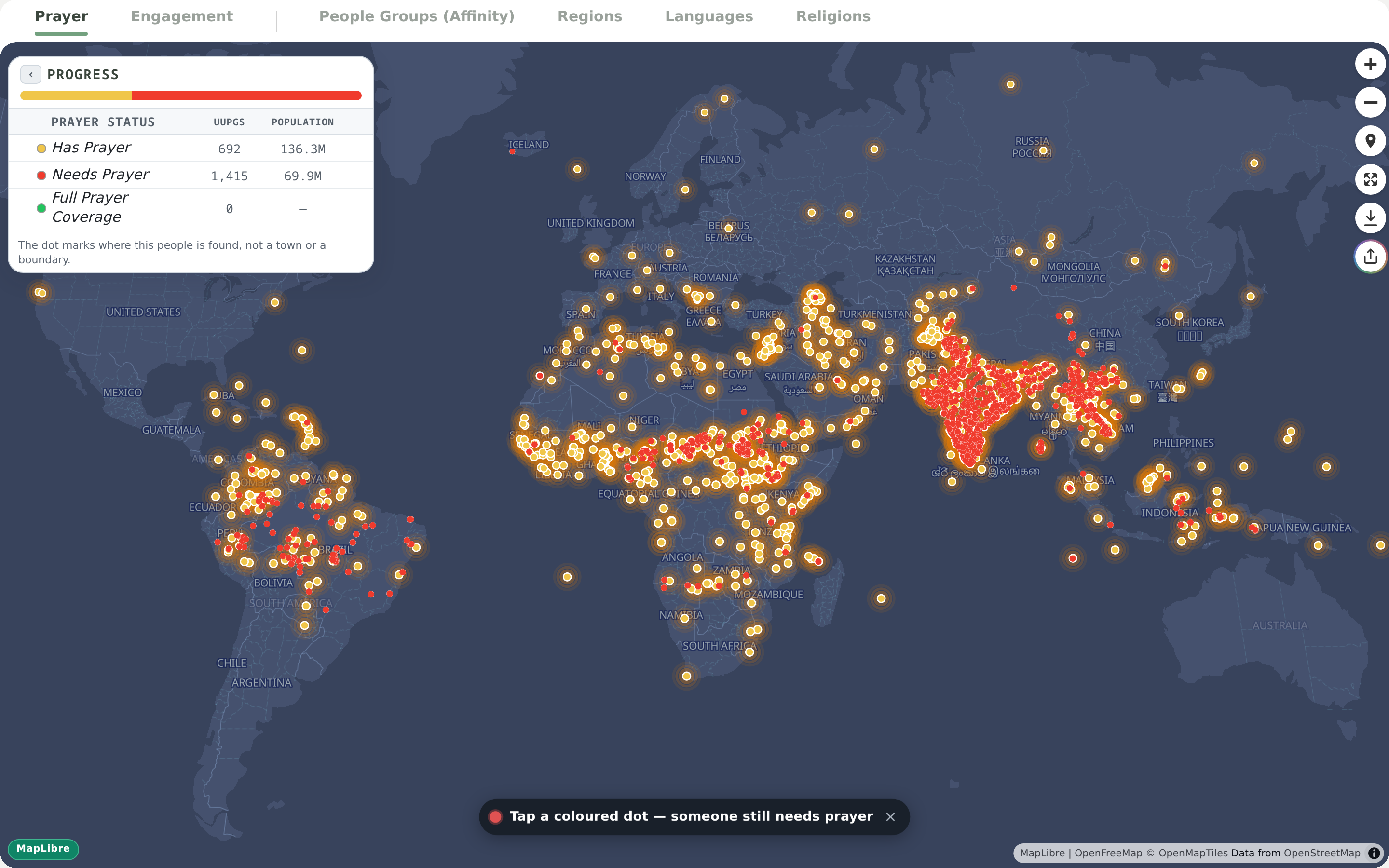Open the Regions tab
1389x868 pixels.
point(589,17)
